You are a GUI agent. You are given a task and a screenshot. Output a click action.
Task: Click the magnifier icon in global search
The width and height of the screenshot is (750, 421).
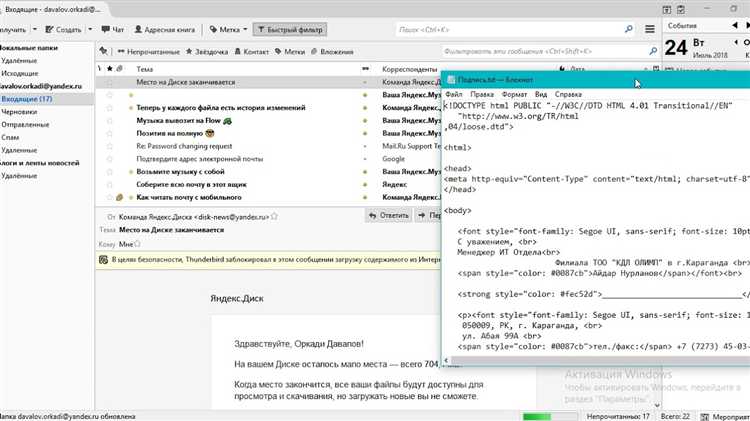(629, 30)
